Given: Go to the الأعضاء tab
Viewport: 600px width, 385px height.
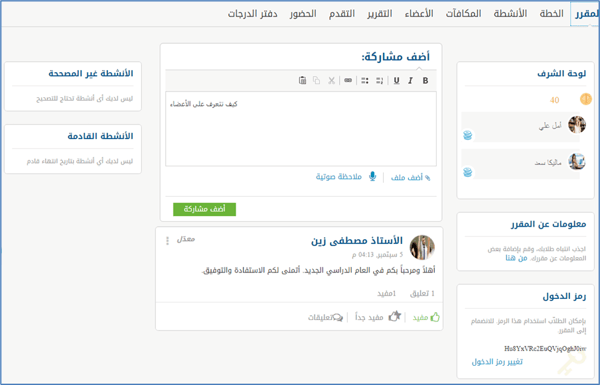Looking at the screenshot, I should [x=419, y=14].
